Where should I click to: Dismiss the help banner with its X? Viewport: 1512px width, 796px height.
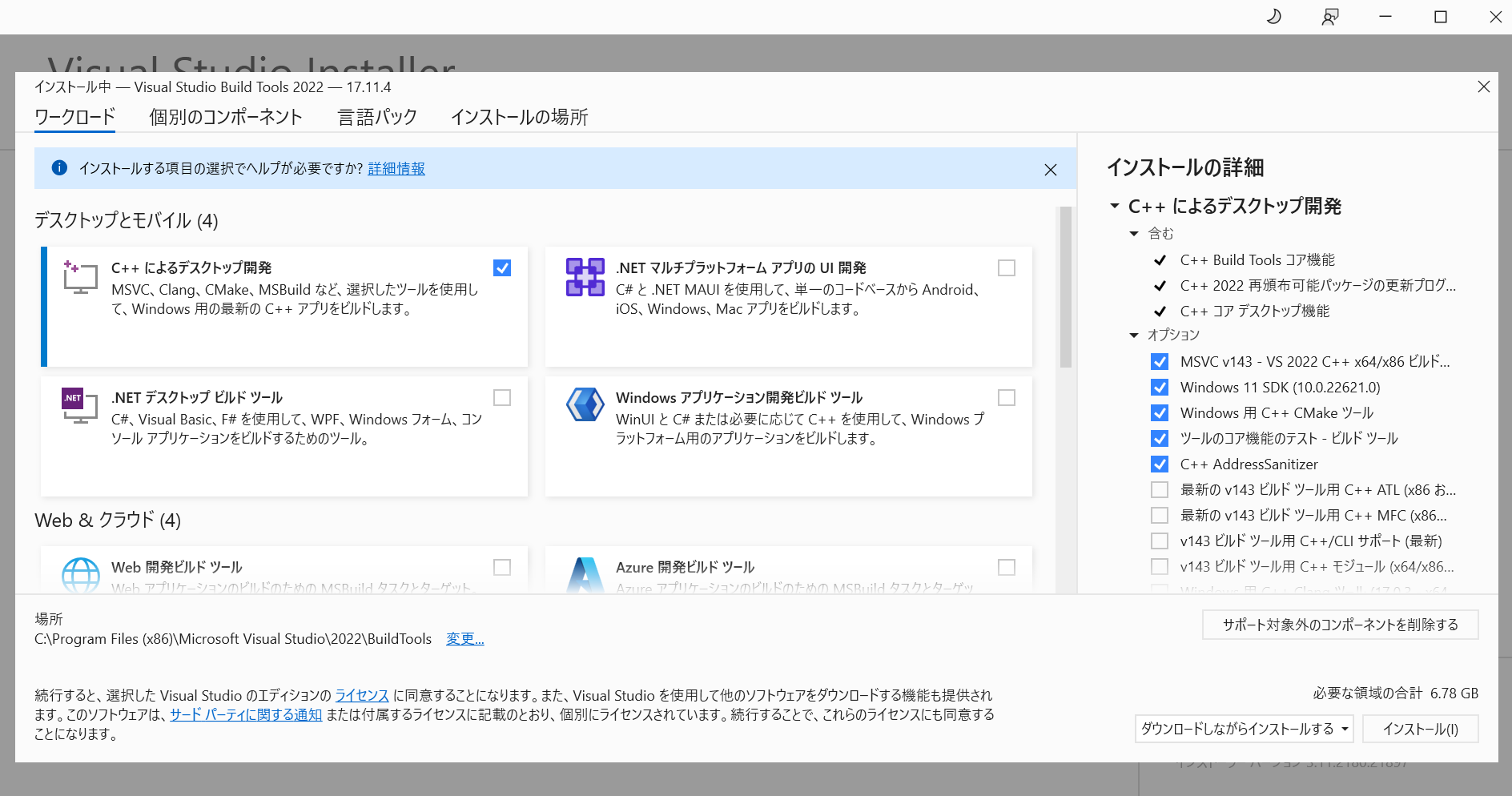click(x=1051, y=169)
